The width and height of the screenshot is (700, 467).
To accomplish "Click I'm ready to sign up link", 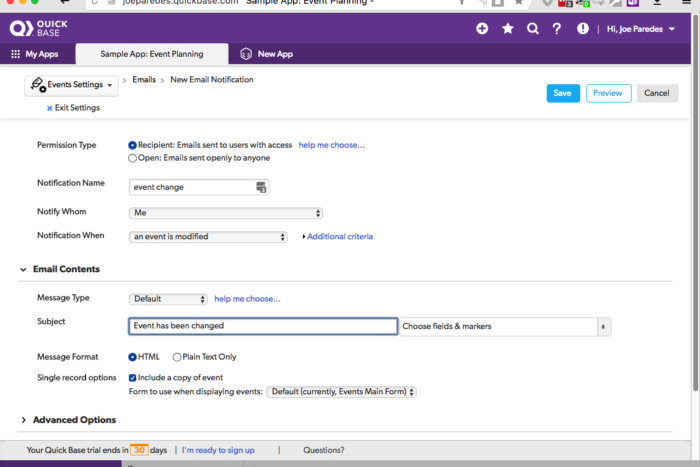I will (x=218, y=450).
